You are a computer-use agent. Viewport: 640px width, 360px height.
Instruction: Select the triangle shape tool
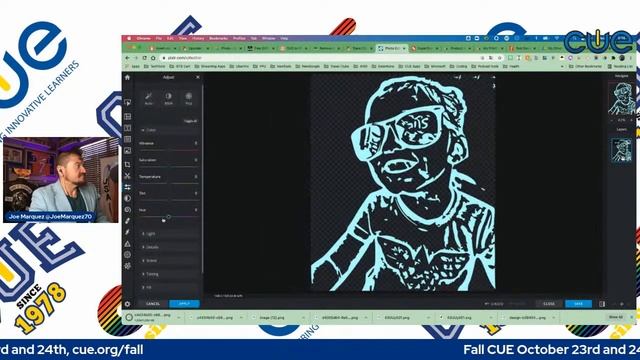click(x=127, y=244)
